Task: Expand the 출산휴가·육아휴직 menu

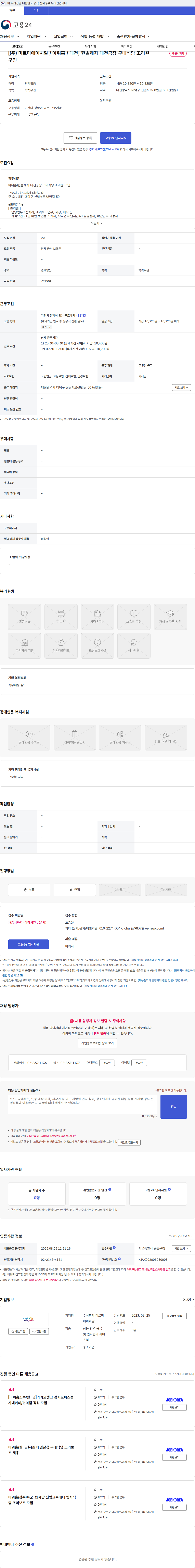Action: click(134, 37)
